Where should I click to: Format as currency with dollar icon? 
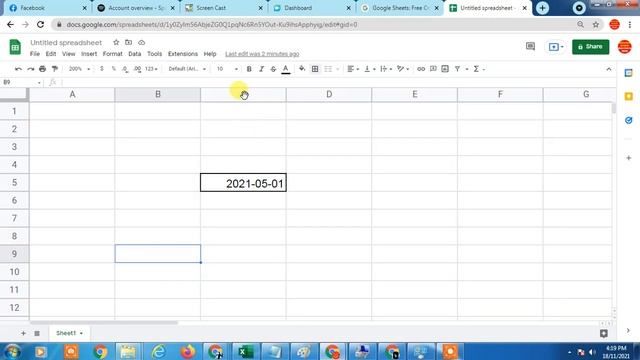pyautogui.click(x=102, y=69)
